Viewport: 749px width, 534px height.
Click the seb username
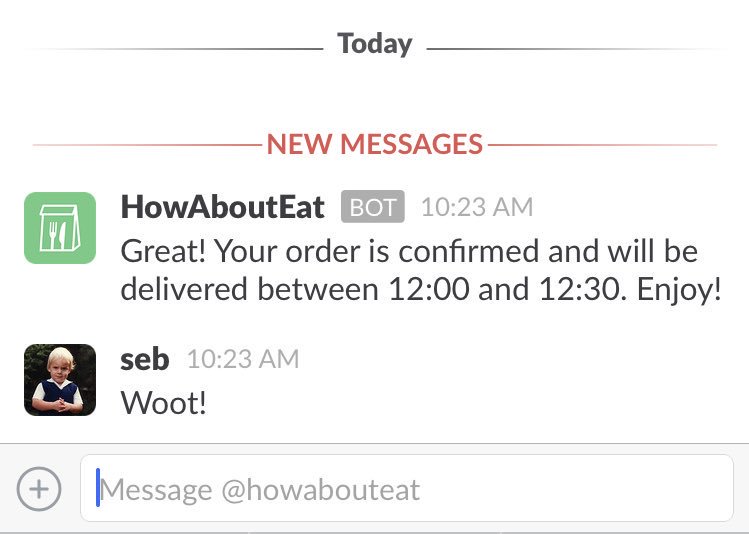tap(145, 359)
